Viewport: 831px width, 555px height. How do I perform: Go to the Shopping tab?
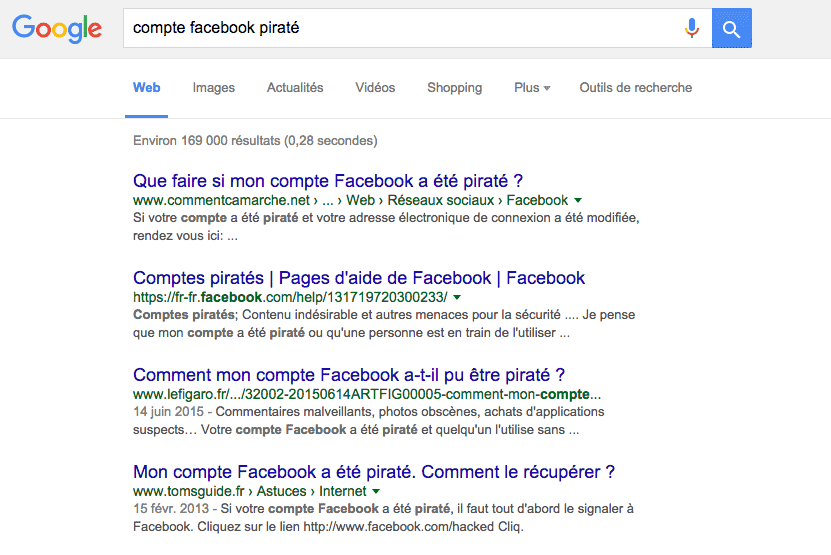455,87
